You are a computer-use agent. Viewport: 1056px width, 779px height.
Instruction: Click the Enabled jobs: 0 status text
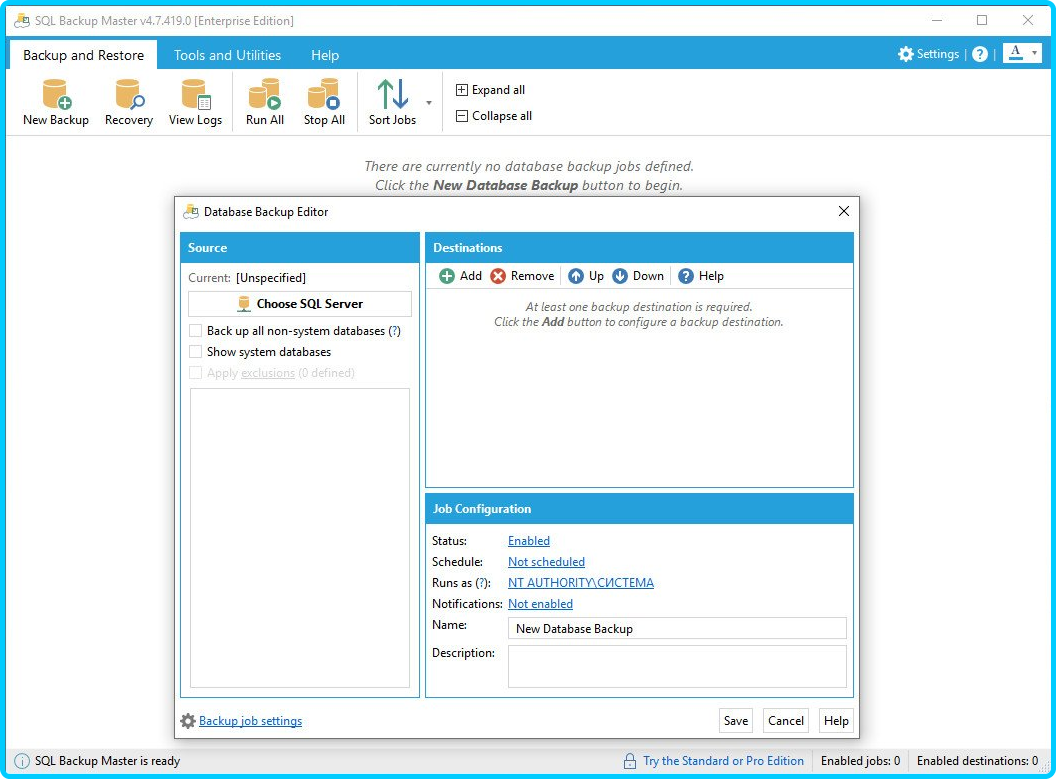tap(860, 761)
